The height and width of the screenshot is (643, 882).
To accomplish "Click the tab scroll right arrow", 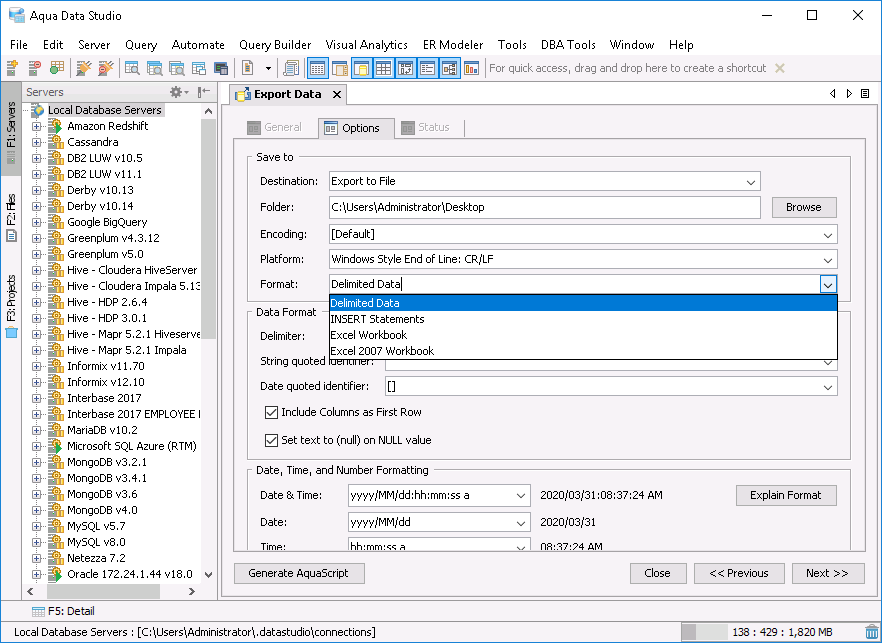I will [x=849, y=94].
